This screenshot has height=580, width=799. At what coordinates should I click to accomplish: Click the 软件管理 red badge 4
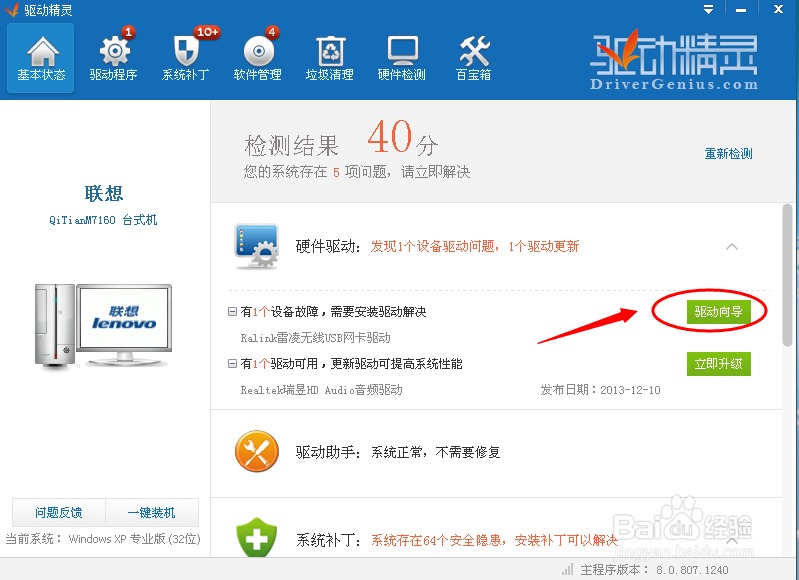coord(272,32)
